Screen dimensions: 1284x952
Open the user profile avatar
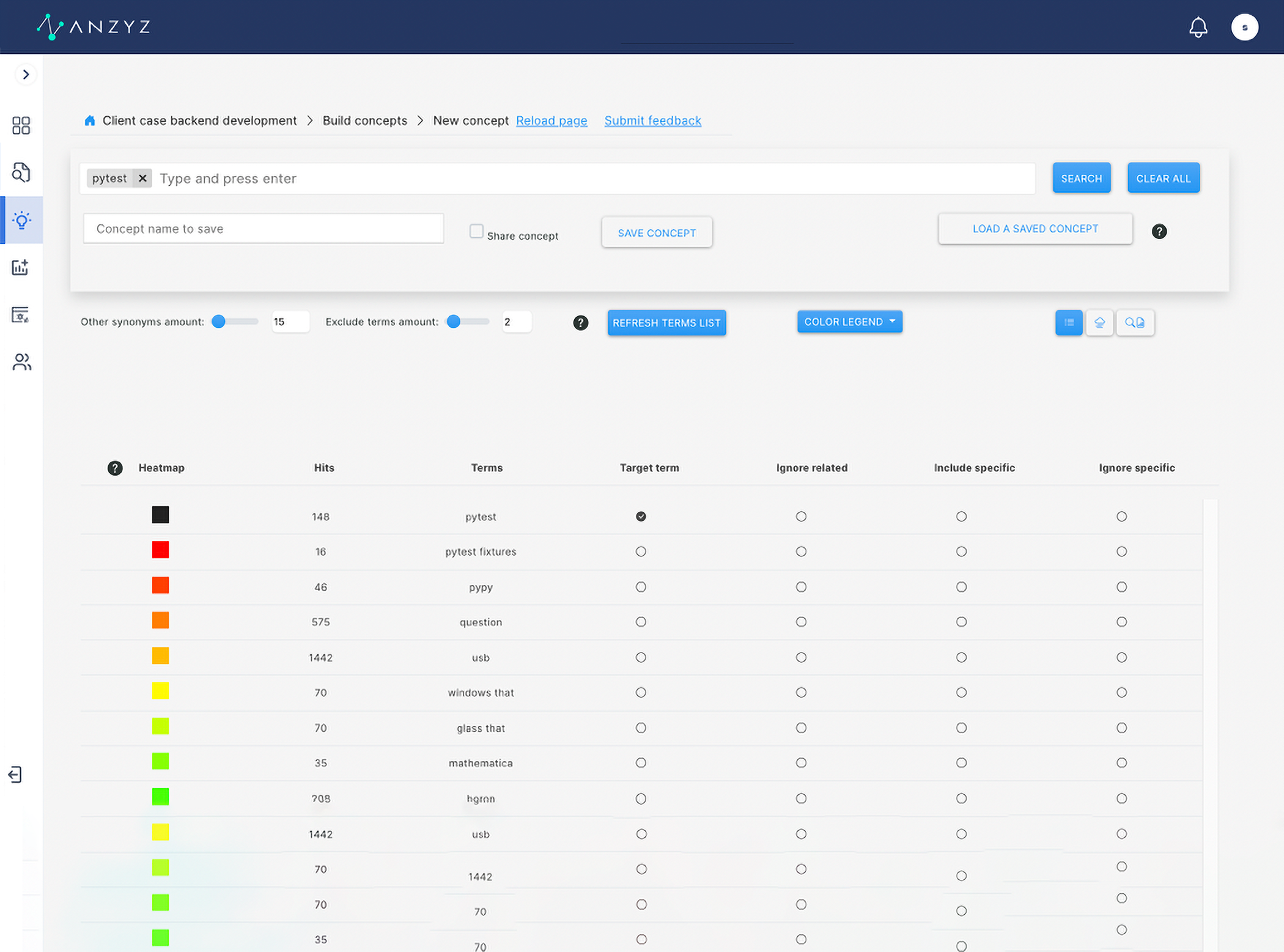tap(1244, 27)
